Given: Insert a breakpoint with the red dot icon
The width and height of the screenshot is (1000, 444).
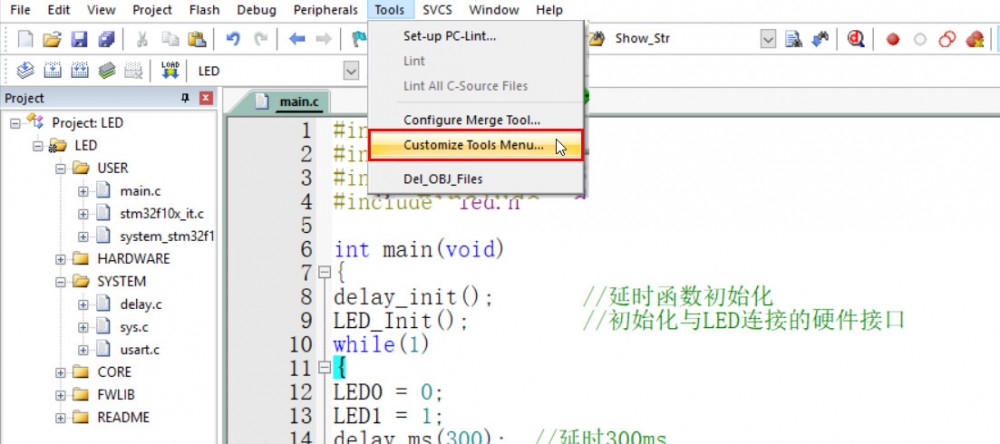Looking at the screenshot, I should tap(893, 40).
